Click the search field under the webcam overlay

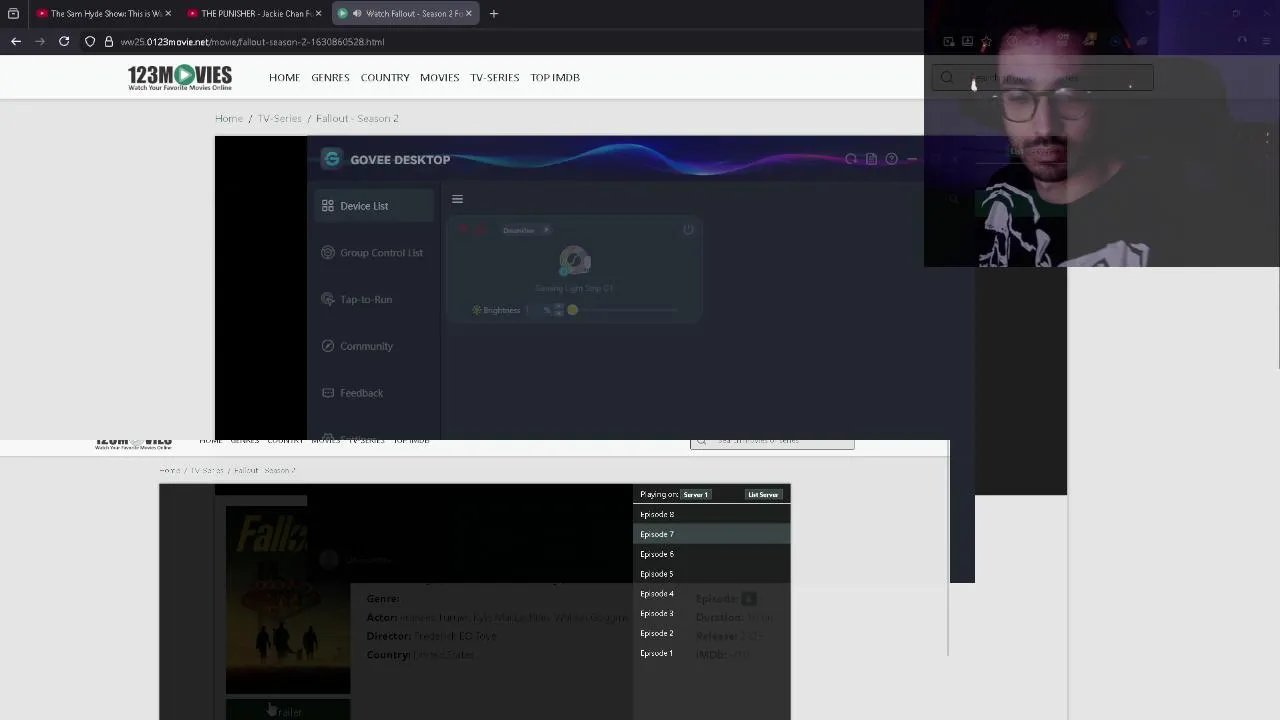tap(1043, 78)
